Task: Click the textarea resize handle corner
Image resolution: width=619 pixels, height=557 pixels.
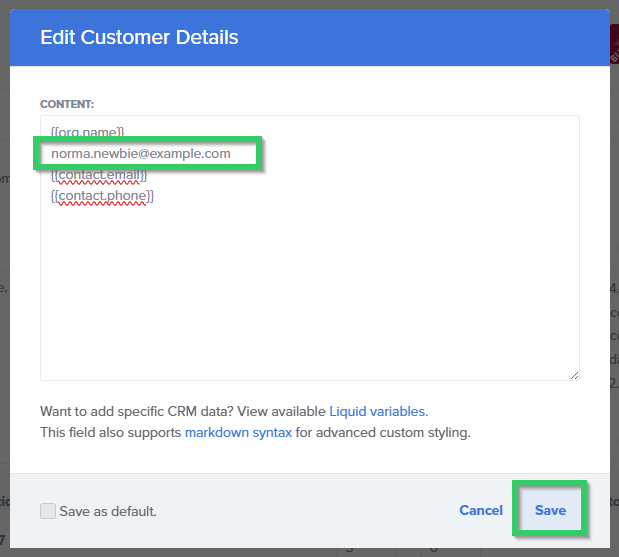Action: tap(574, 375)
